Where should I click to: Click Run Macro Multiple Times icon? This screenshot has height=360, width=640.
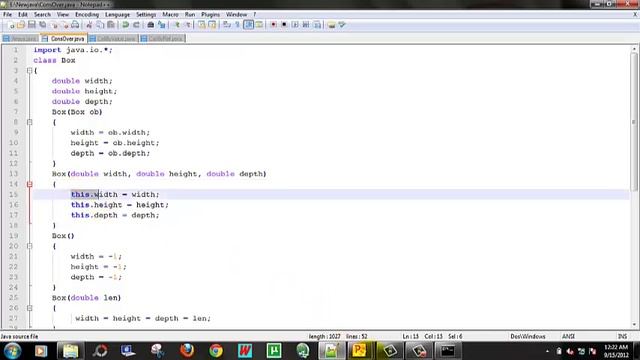tap(306, 25)
